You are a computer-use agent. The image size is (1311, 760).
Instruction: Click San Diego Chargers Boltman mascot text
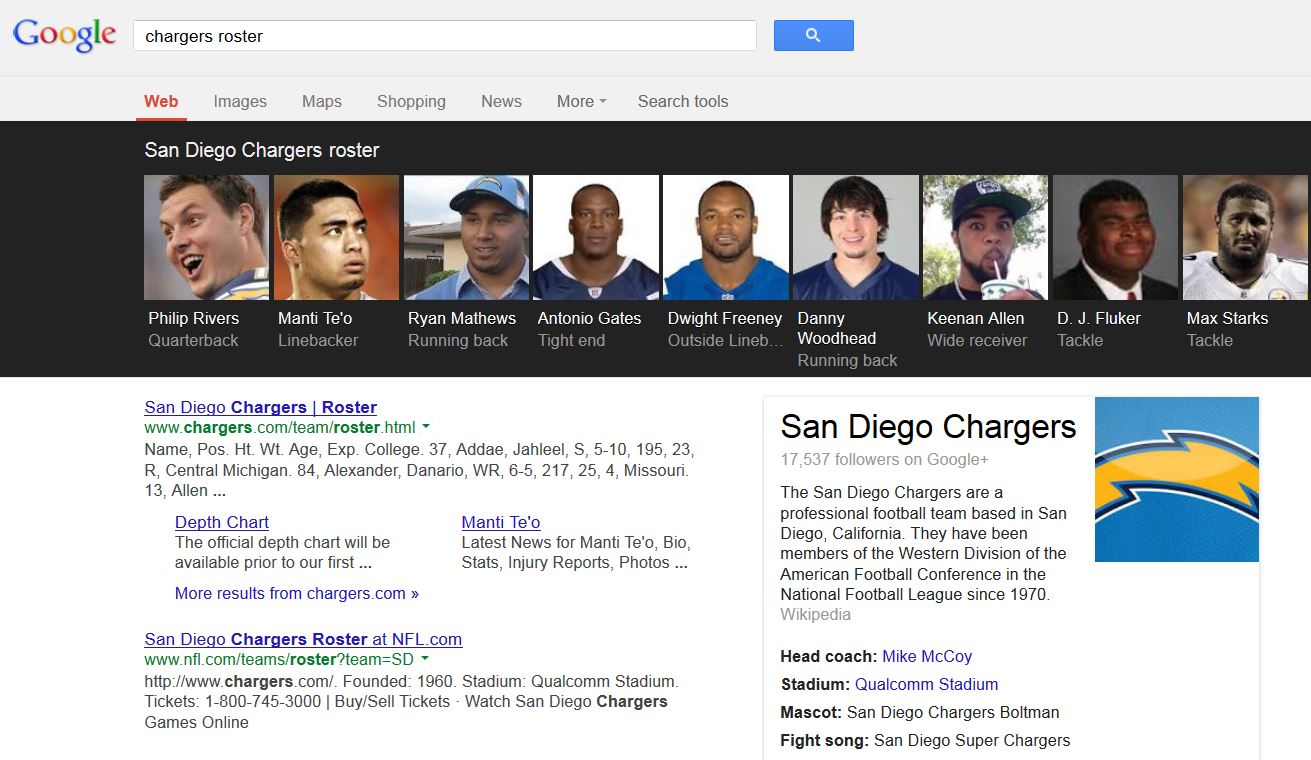coord(953,712)
